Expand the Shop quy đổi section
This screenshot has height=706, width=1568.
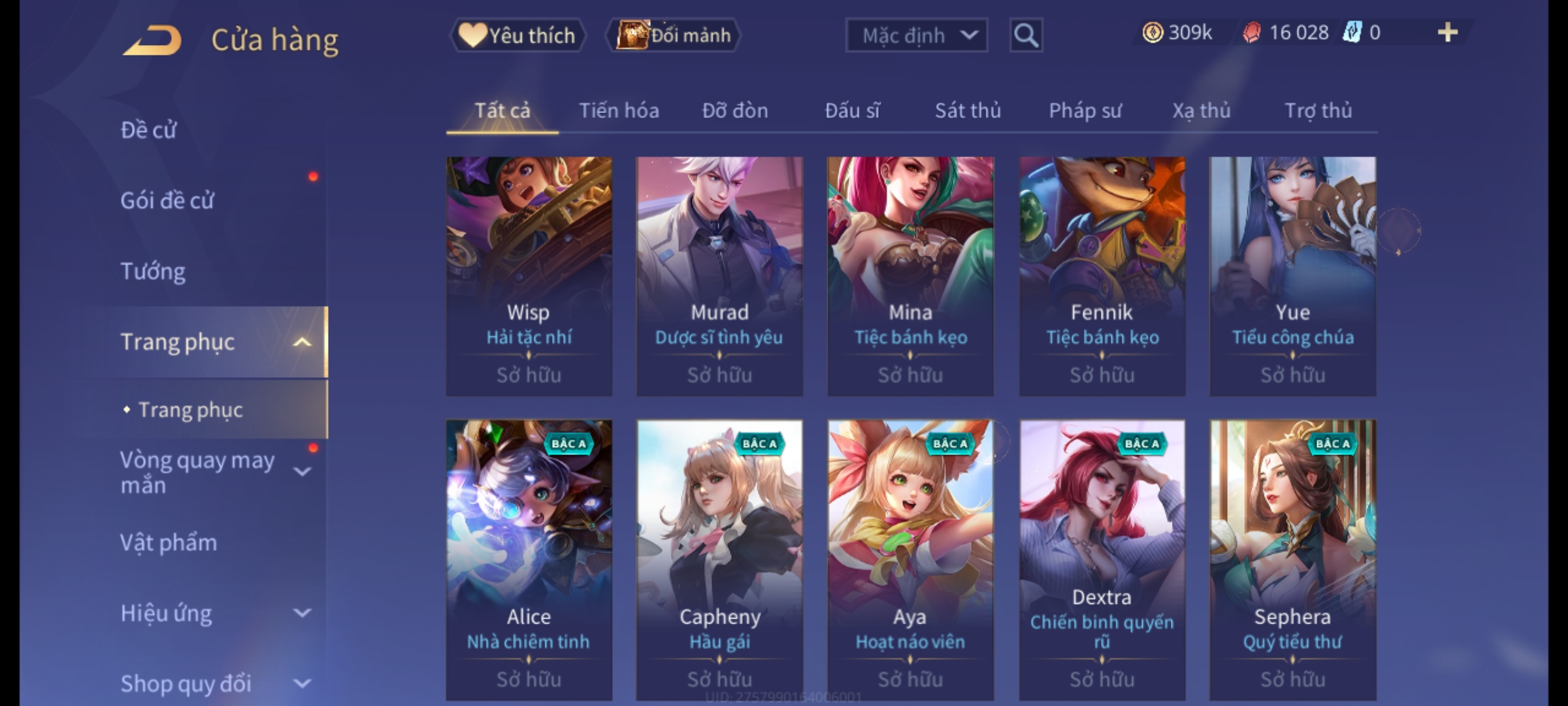tap(302, 684)
